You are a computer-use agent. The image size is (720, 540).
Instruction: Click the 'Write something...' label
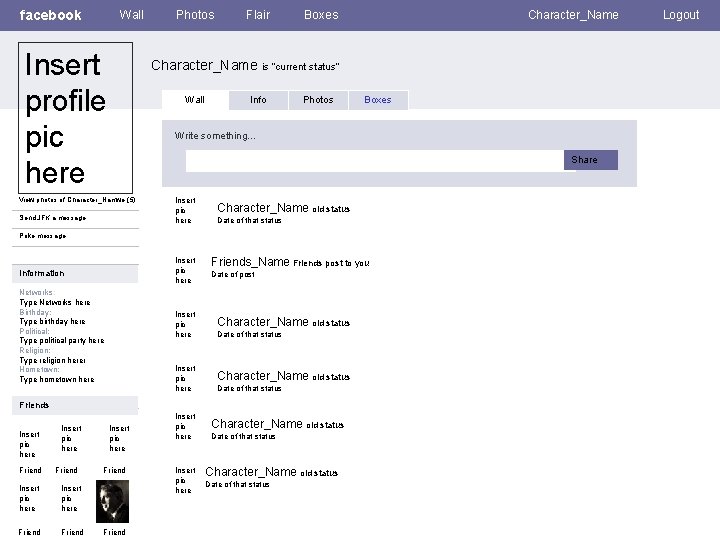215,135
